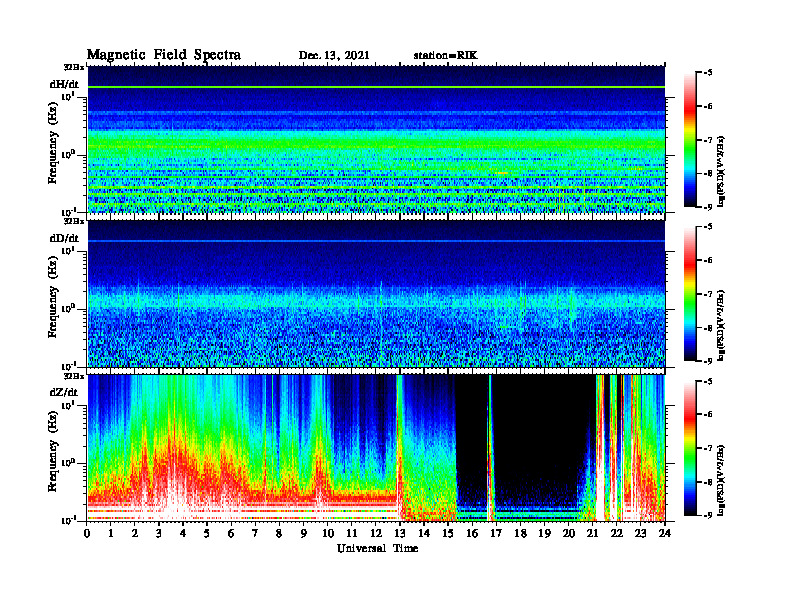Click hour label 5 on the time axis
The height and width of the screenshot is (612, 792).
(207, 534)
